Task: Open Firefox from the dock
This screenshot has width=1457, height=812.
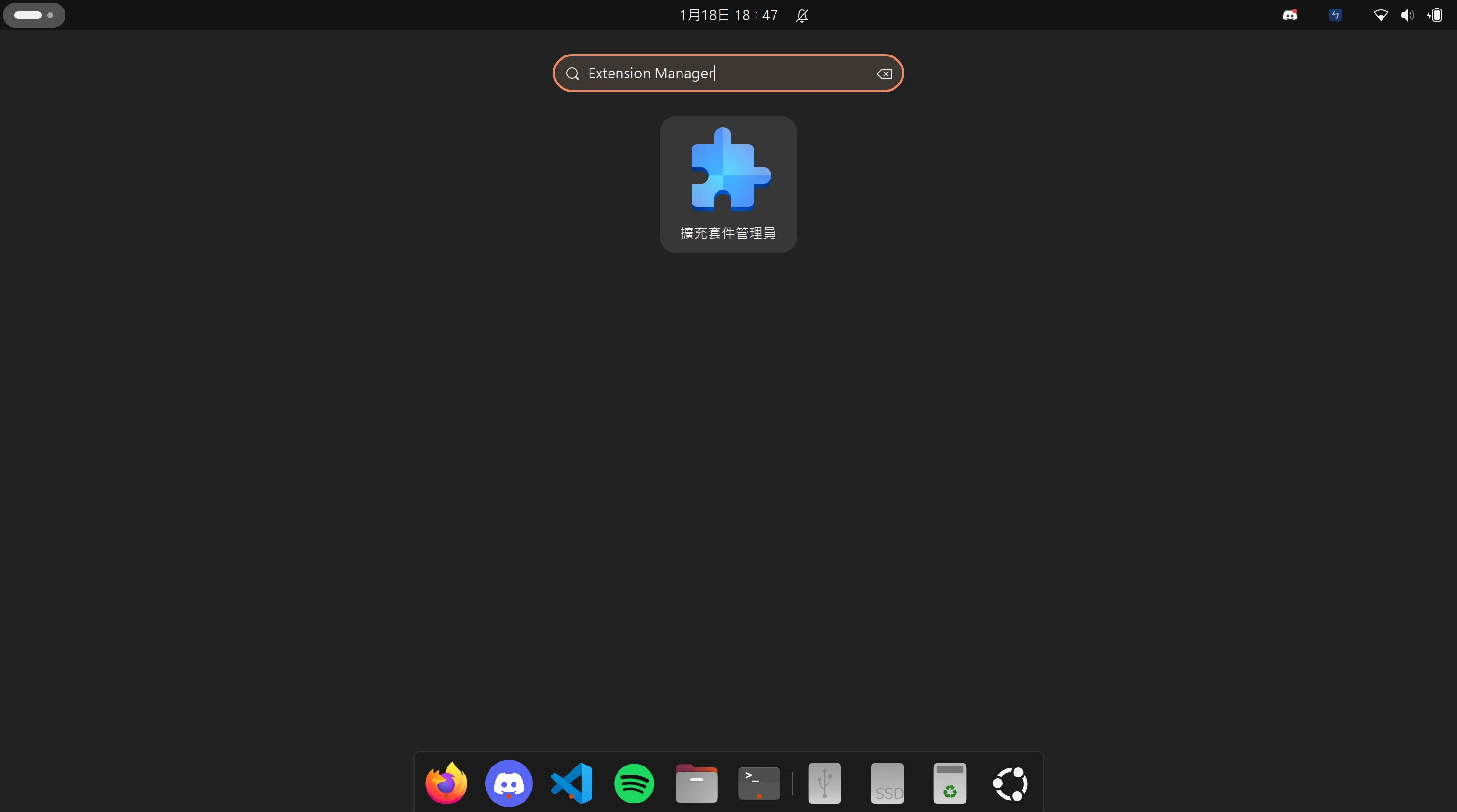Action: tap(446, 783)
